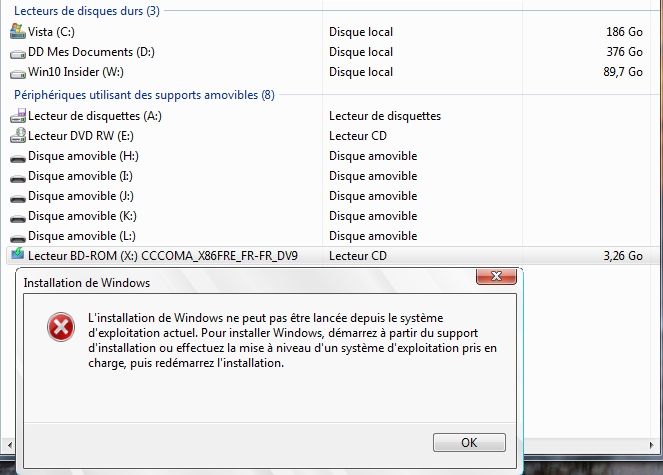Click the 89,7 Go size value
This screenshot has width=663, height=475.
click(x=623, y=72)
